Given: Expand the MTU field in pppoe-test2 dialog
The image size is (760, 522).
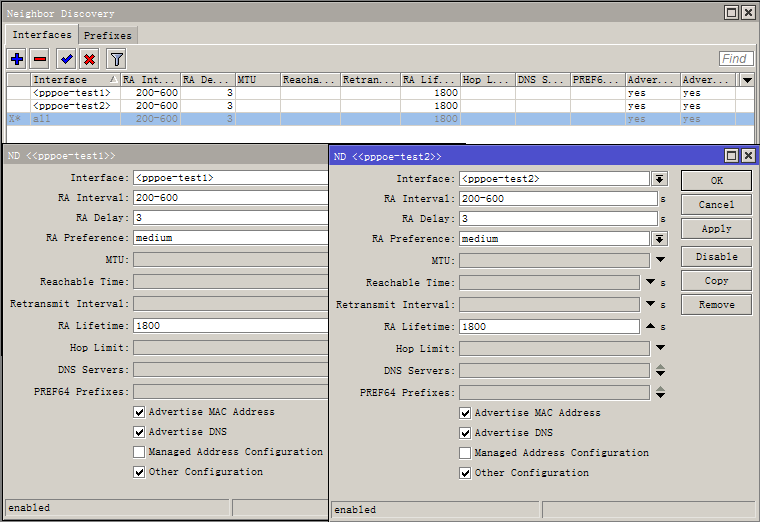Looking at the screenshot, I should pos(660,260).
